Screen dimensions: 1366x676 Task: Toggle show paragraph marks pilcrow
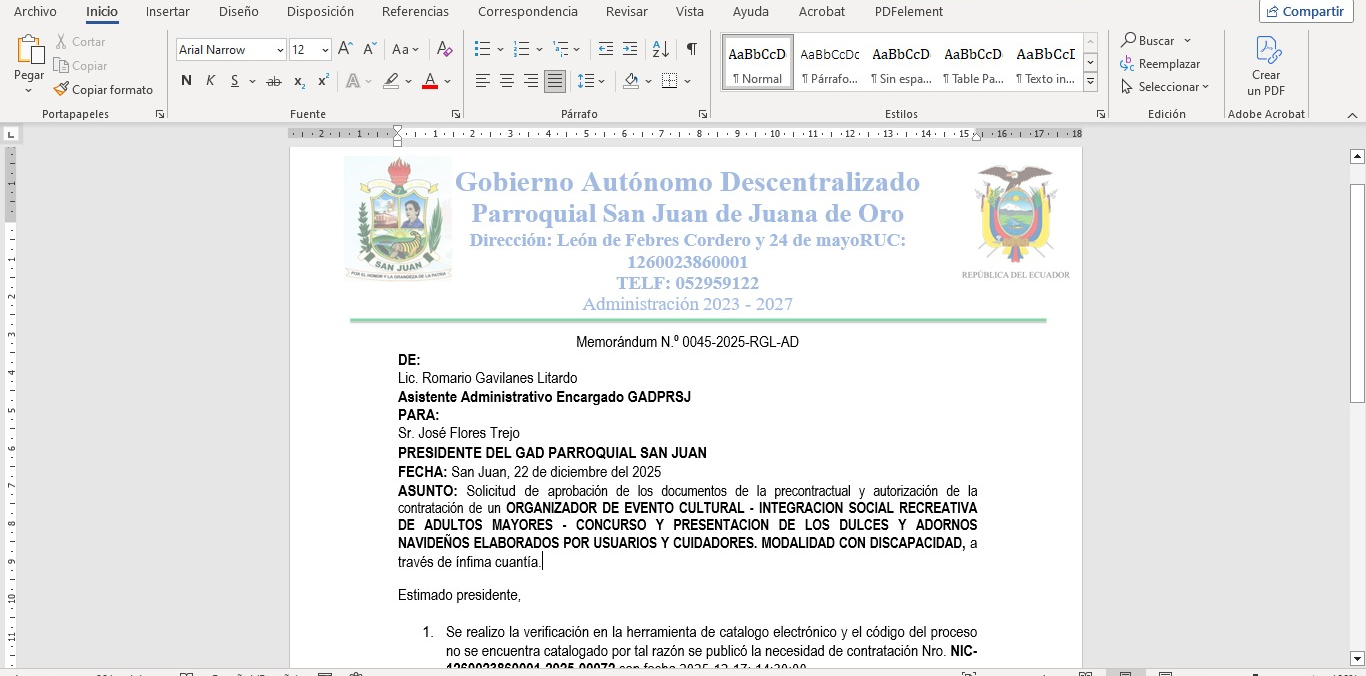tap(691, 49)
